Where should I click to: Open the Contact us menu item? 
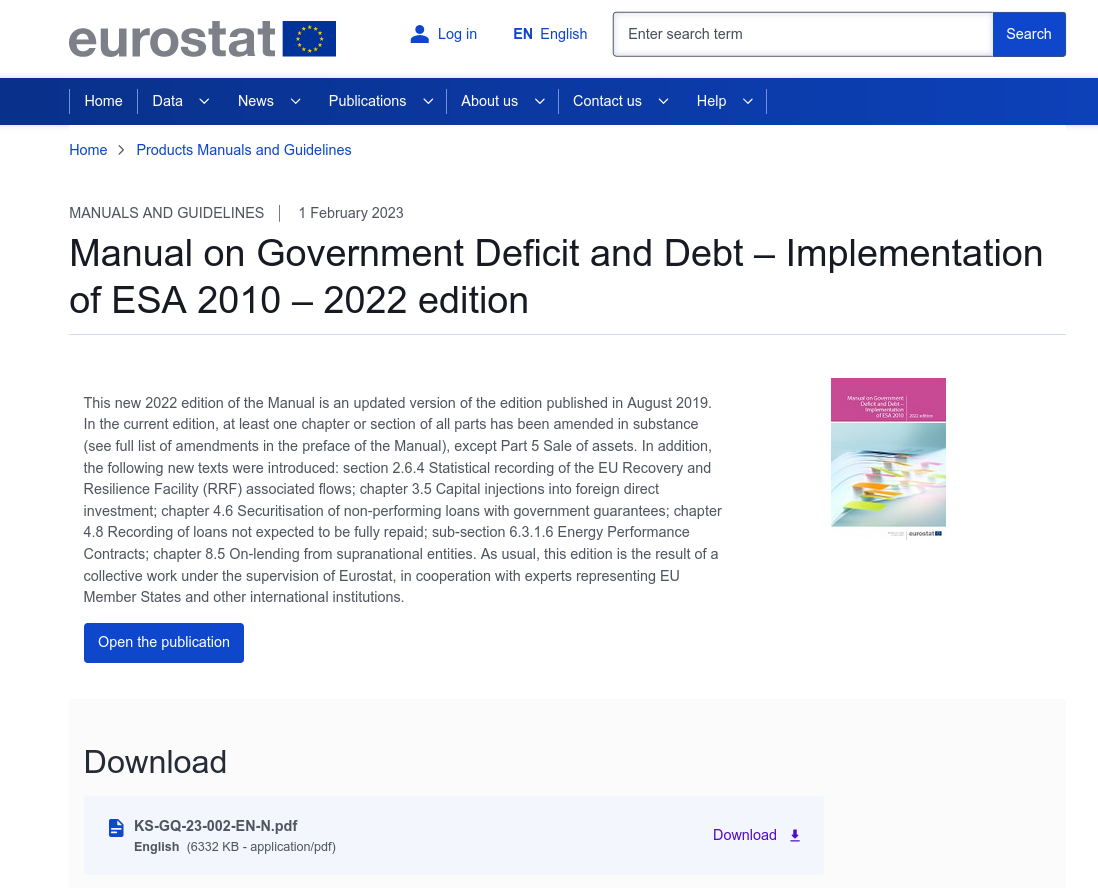(607, 101)
